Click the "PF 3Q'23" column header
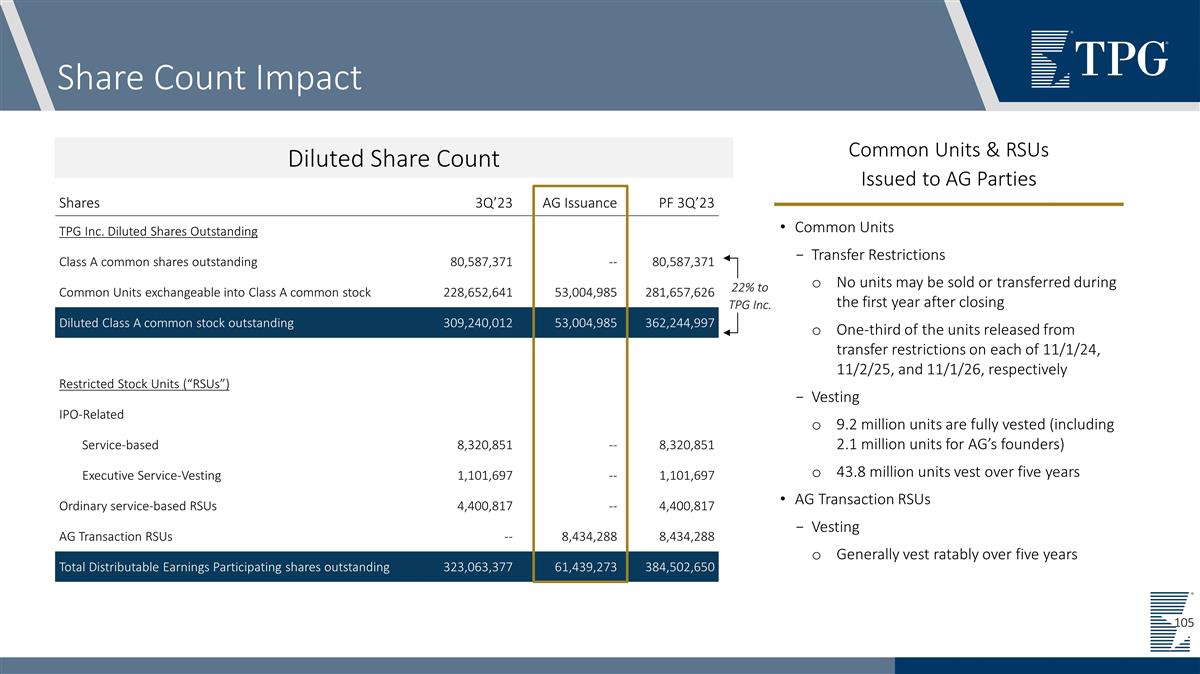This screenshot has height=674, width=1200. coord(686,203)
